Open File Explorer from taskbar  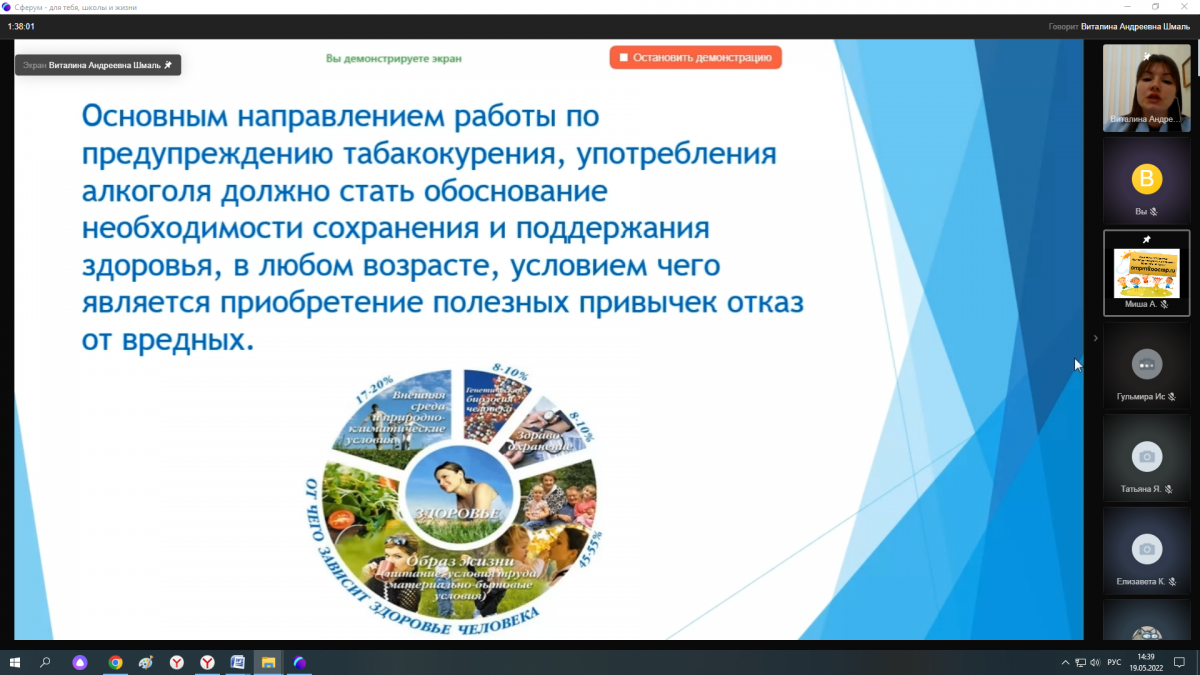(268, 662)
